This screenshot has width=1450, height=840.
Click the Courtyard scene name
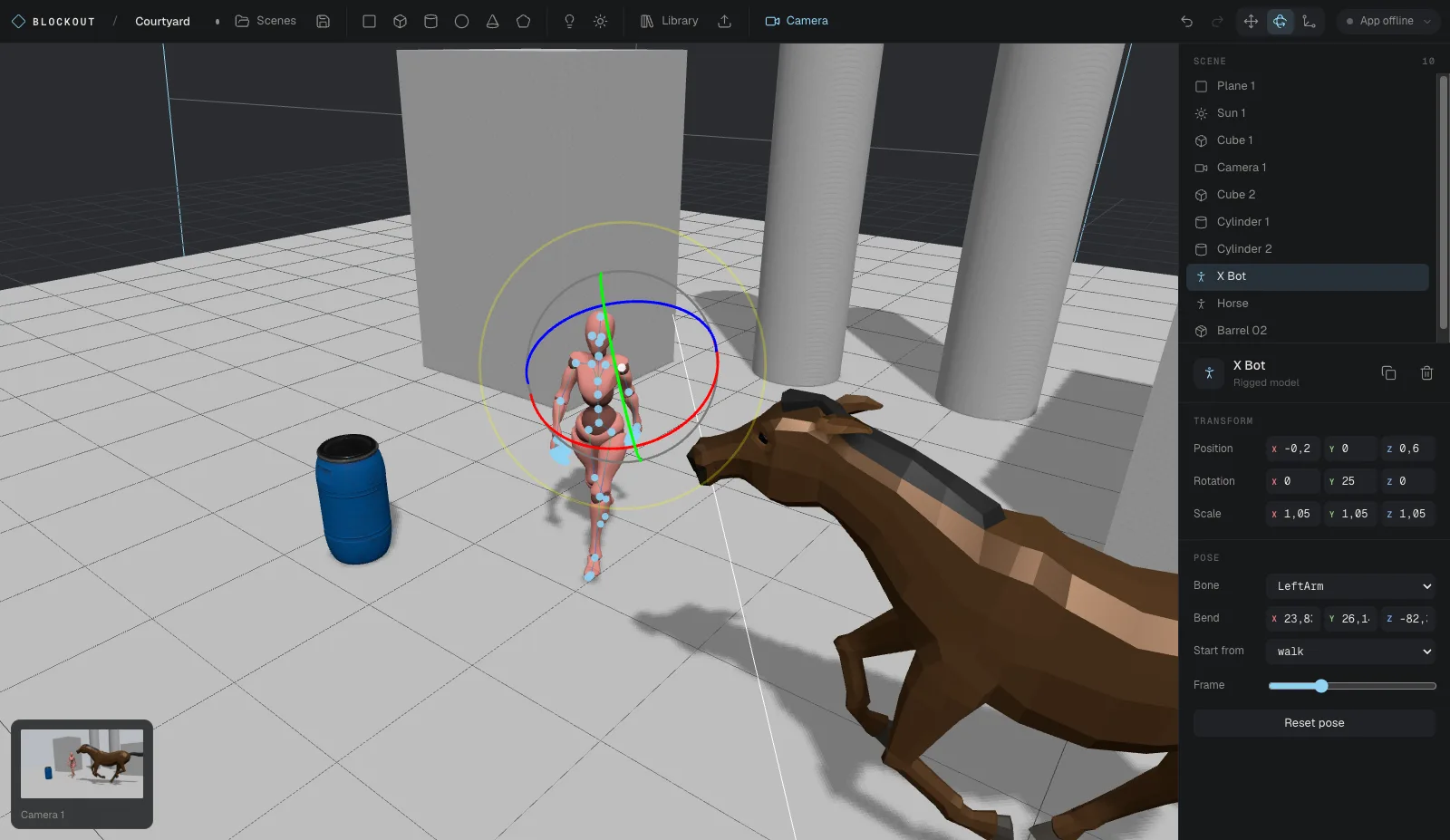pos(162,21)
